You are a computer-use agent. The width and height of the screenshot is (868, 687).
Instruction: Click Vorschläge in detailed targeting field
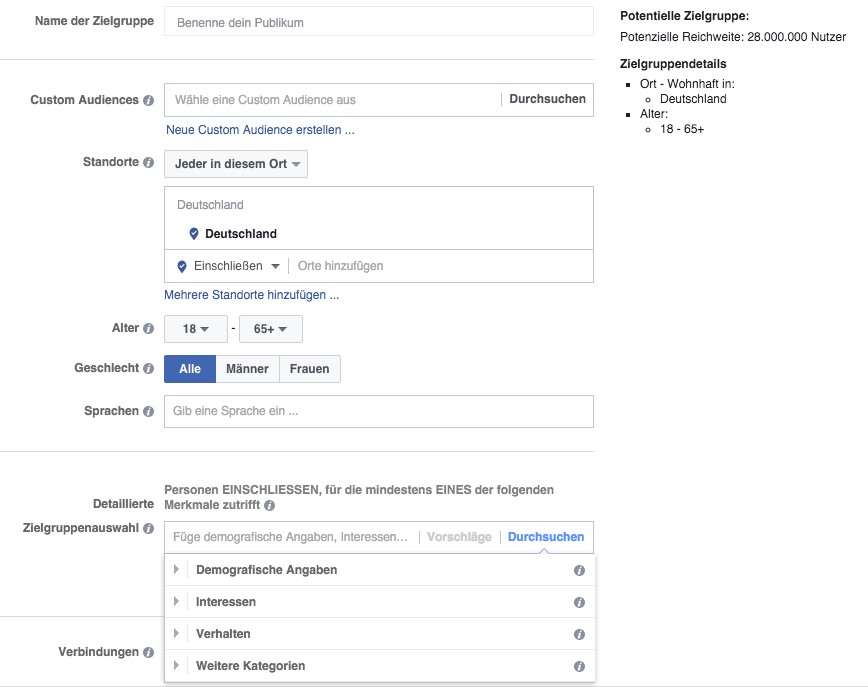[x=459, y=537]
